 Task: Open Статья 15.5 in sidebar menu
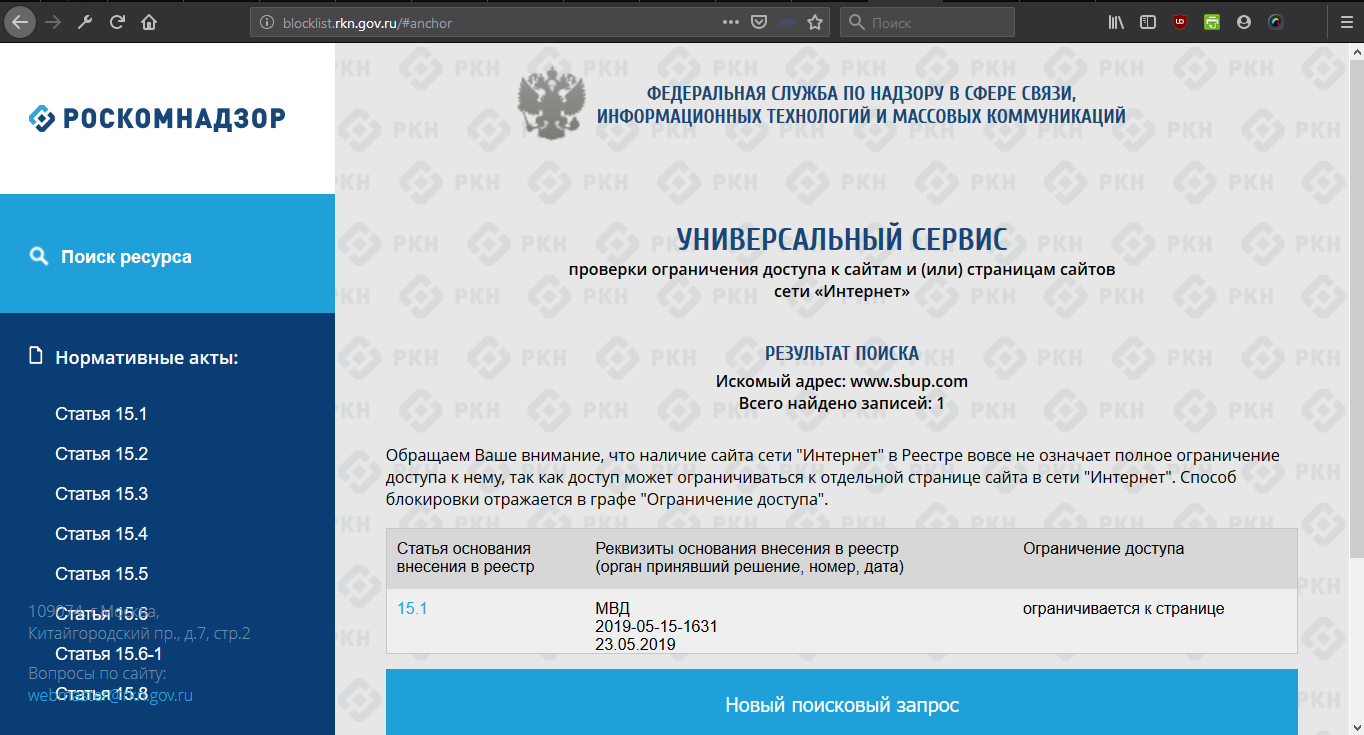click(101, 574)
